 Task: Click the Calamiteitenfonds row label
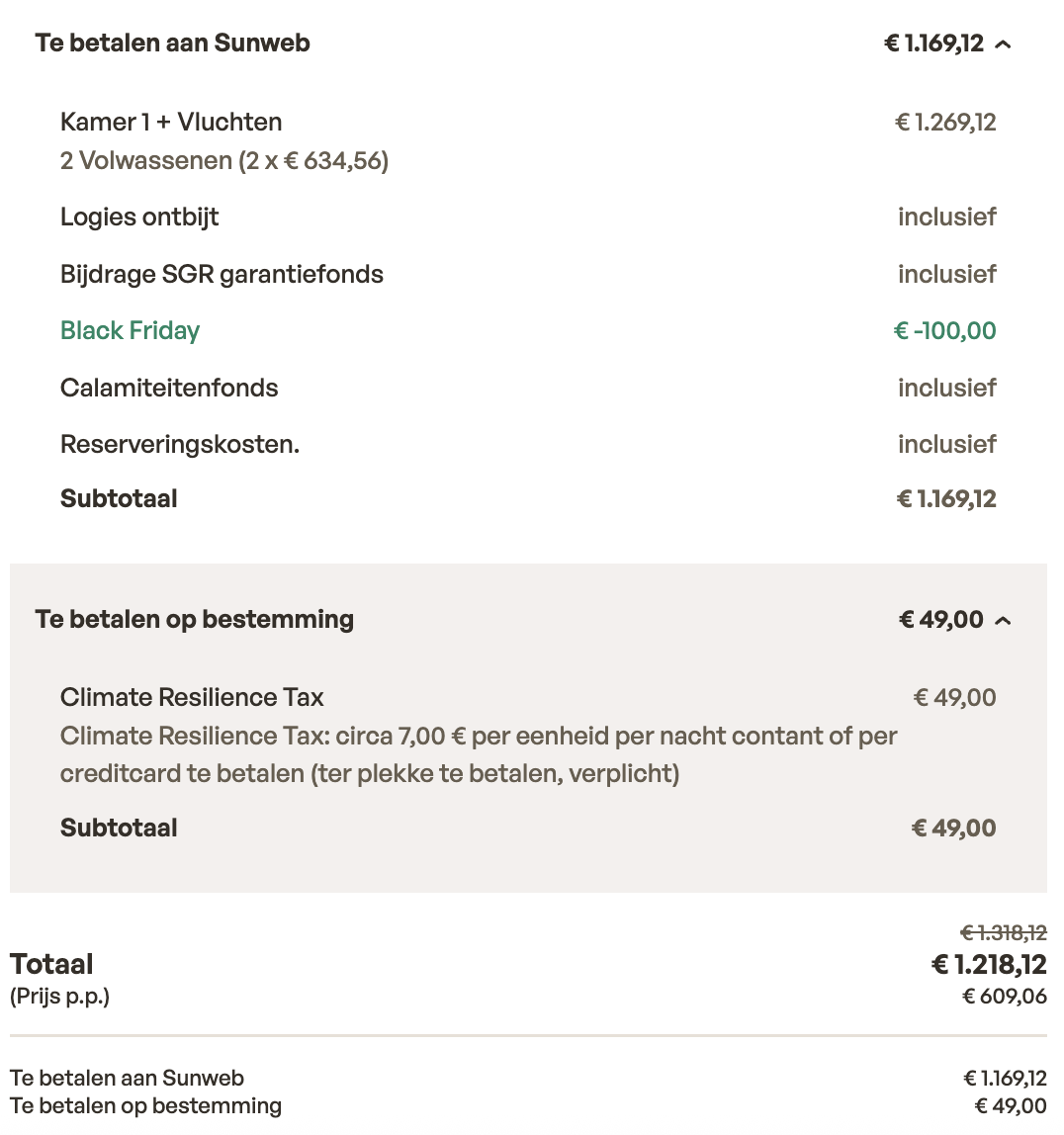(169, 388)
